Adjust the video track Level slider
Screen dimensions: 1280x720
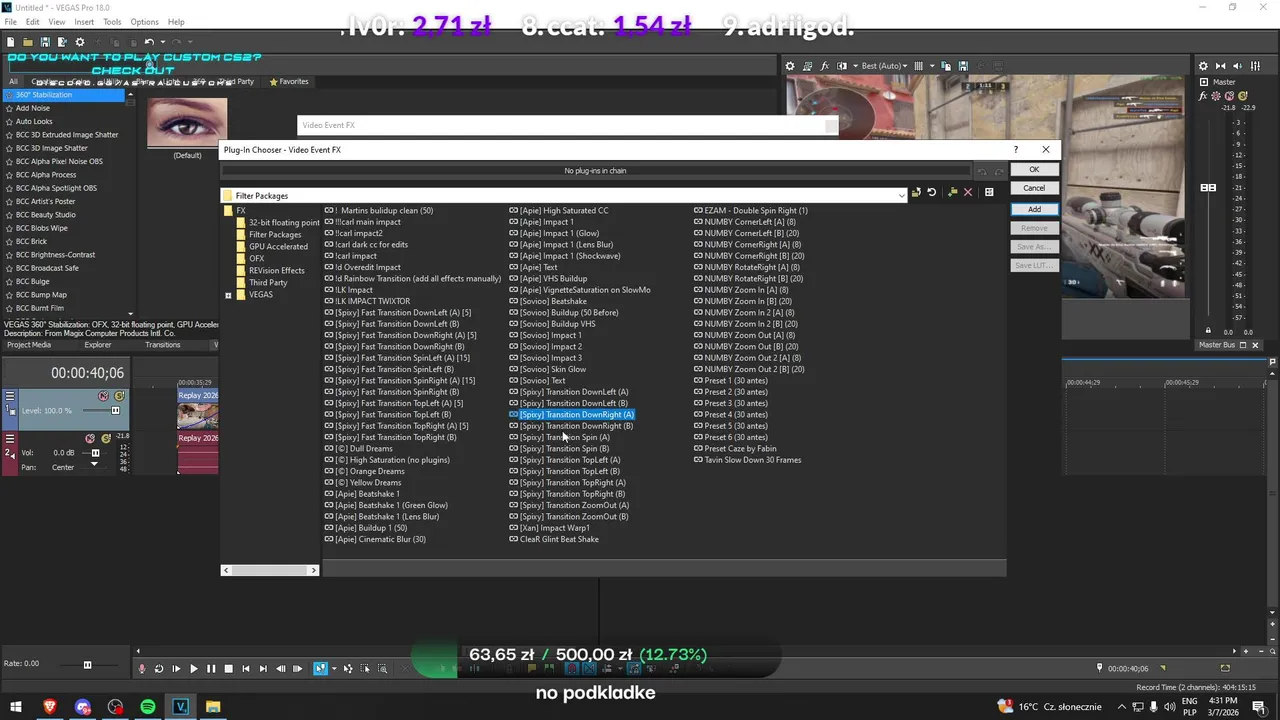pos(115,410)
